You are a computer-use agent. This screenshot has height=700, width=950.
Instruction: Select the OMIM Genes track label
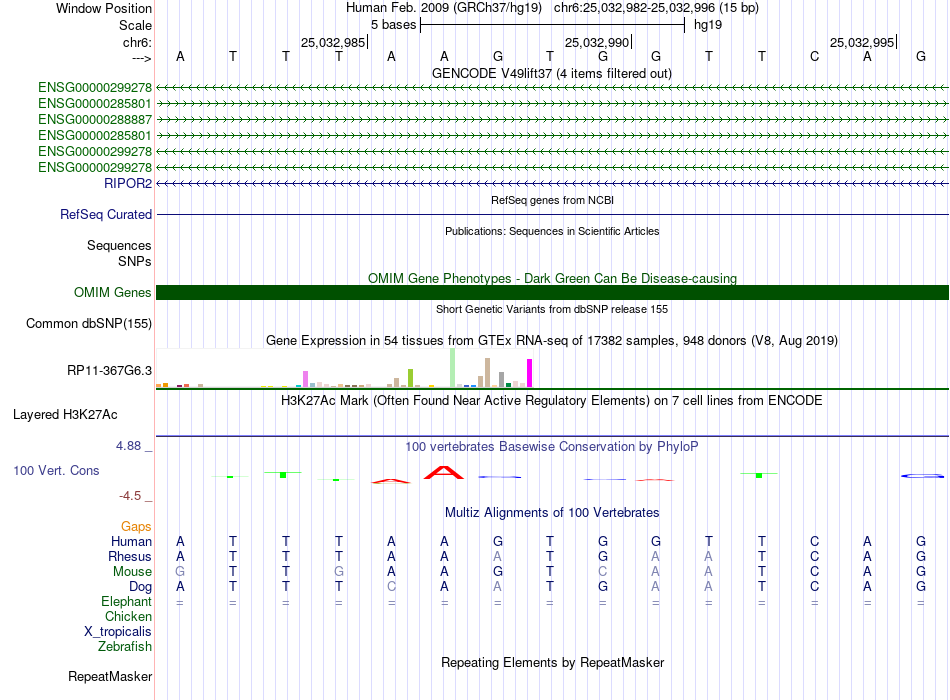[113, 293]
